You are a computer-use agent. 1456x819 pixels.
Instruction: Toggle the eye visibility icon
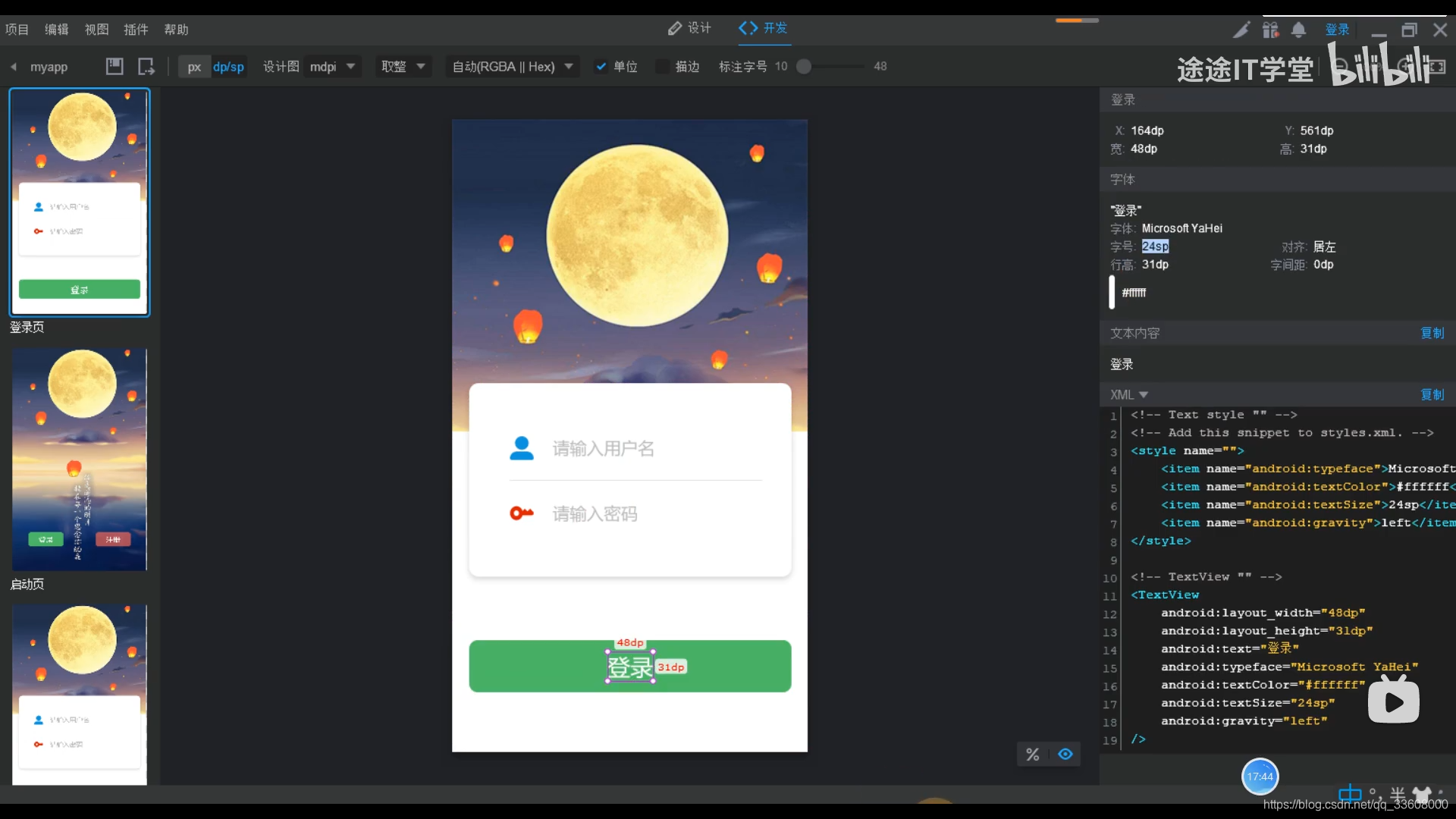pos(1065,755)
